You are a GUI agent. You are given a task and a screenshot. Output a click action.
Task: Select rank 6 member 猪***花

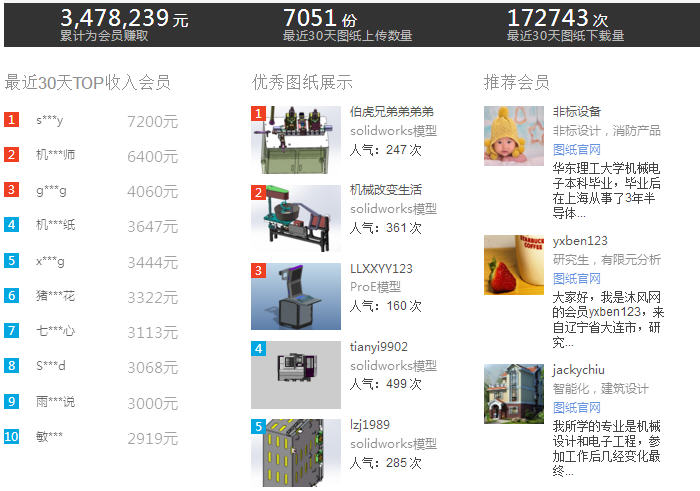[x=55, y=296]
